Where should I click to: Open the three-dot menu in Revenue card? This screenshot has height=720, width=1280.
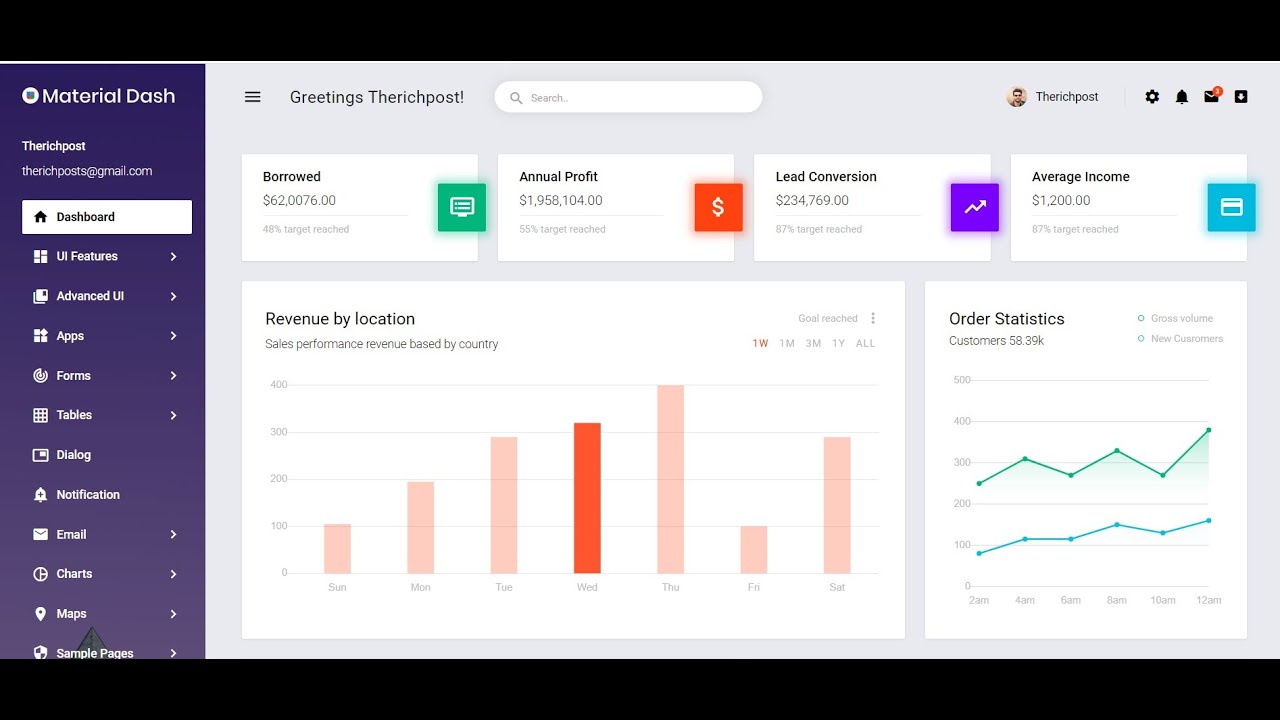click(873, 318)
